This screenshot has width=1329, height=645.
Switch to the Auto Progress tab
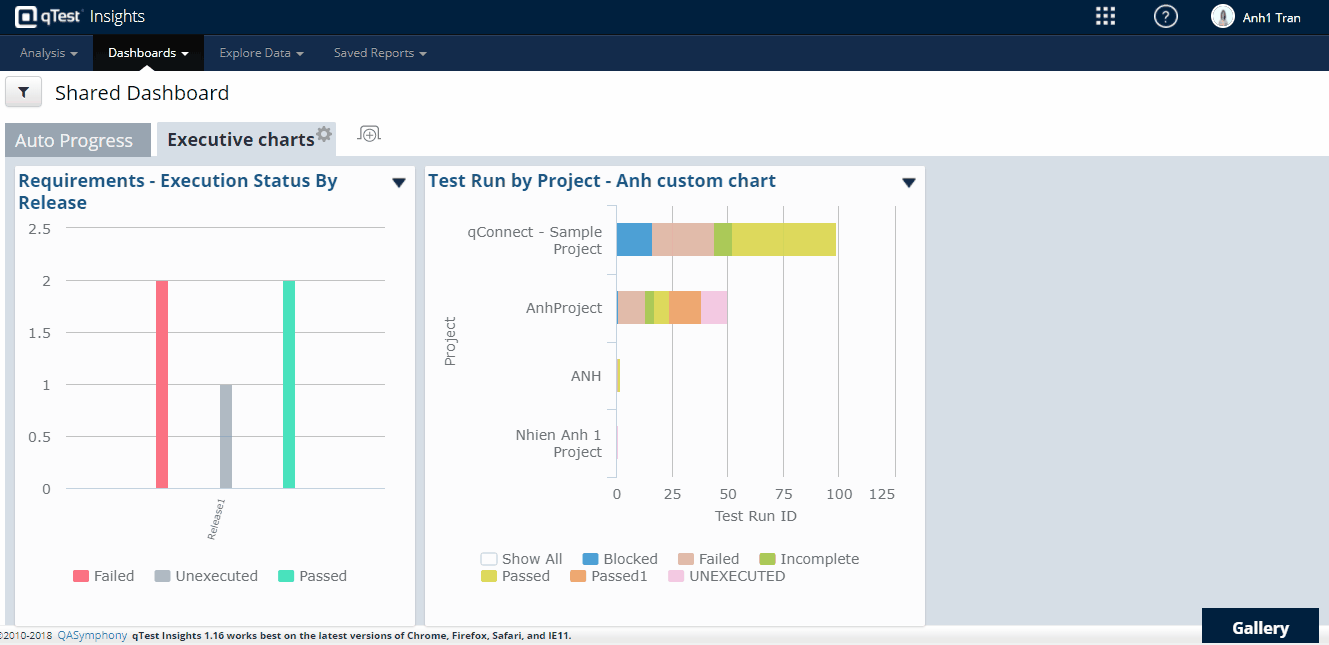(x=74, y=141)
